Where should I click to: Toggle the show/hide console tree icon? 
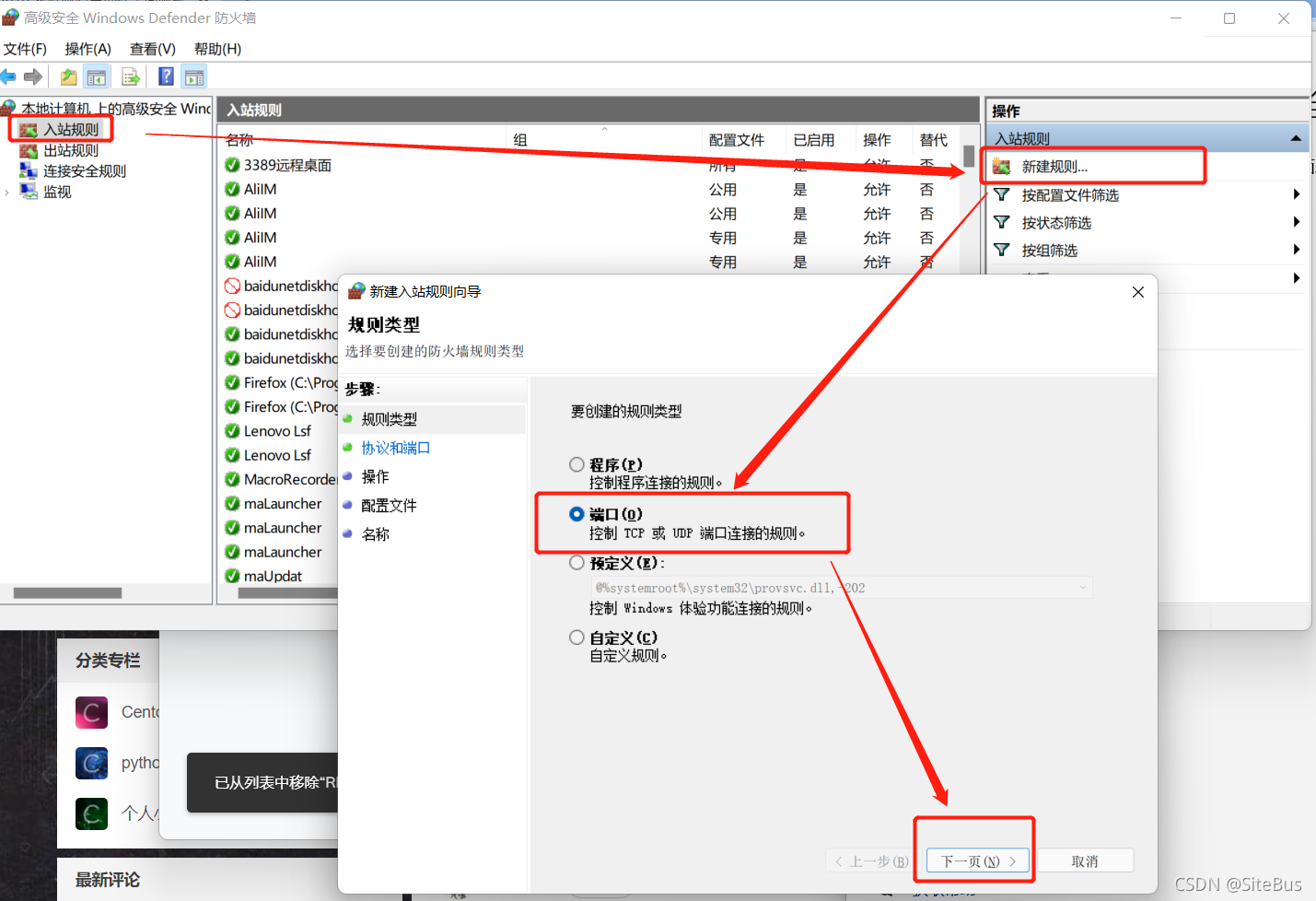97,76
